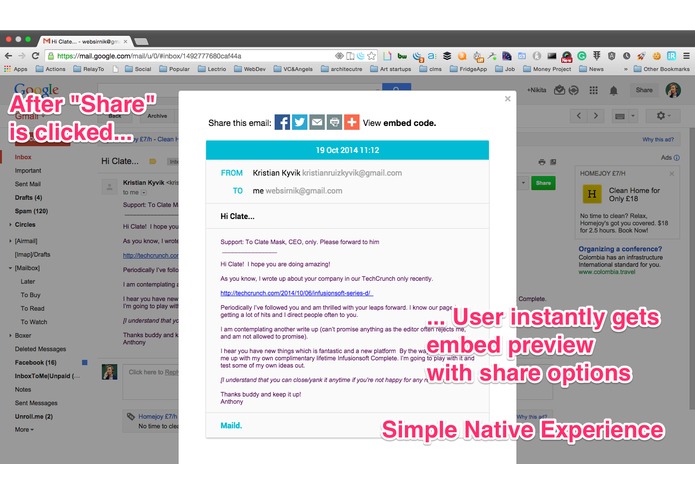This screenshot has height=494, width=695.
Task: Open the Important folder
Action: coord(28,171)
